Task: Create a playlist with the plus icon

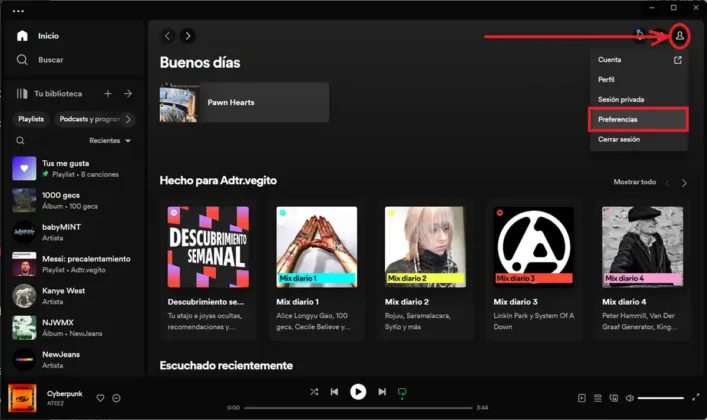Action: 108,93
